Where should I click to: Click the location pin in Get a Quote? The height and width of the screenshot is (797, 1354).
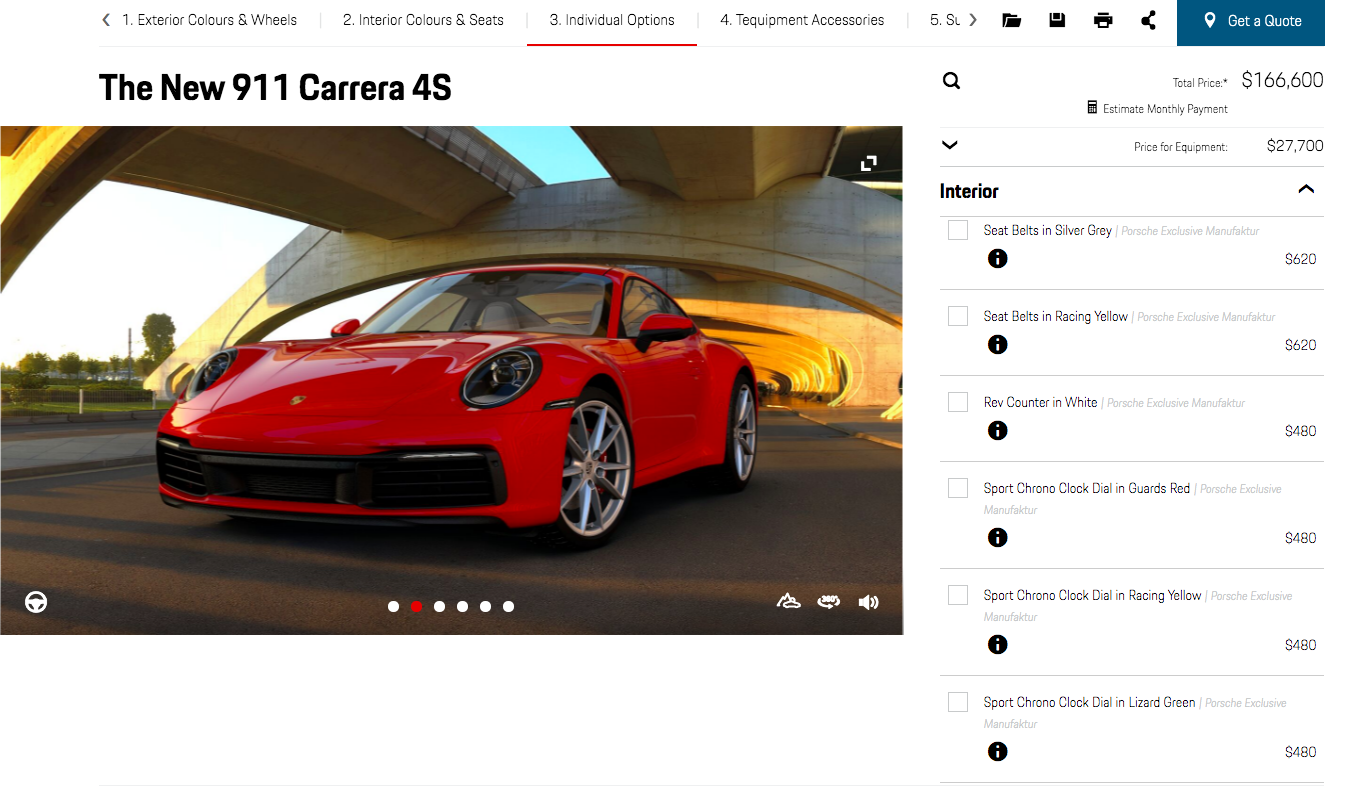1209,20
